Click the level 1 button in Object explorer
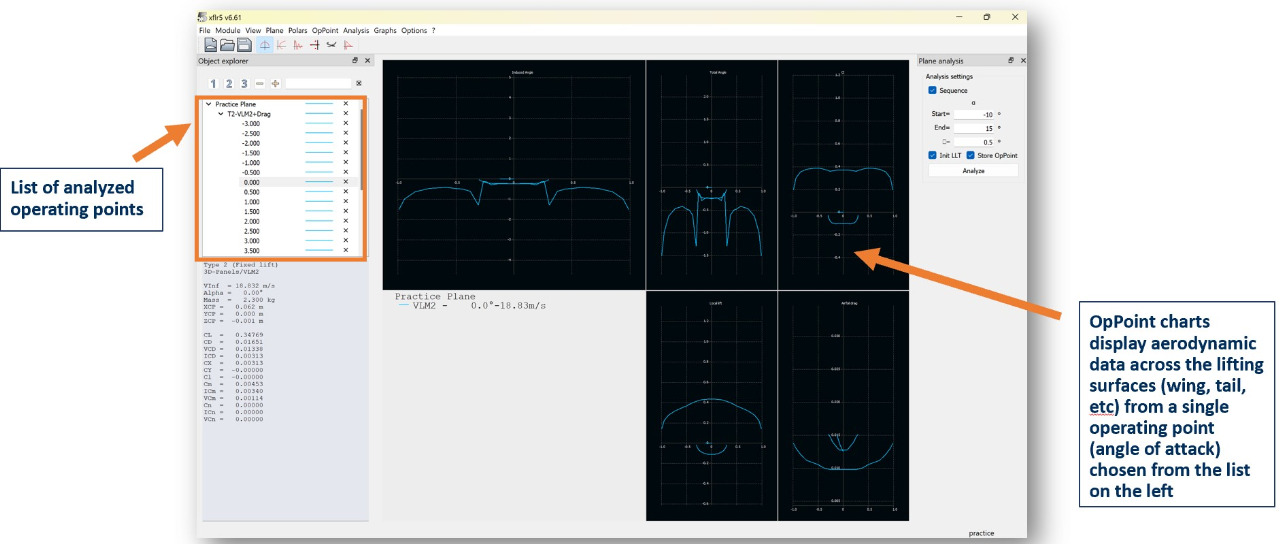Viewport: 1280px width, 544px height. point(213,83)
